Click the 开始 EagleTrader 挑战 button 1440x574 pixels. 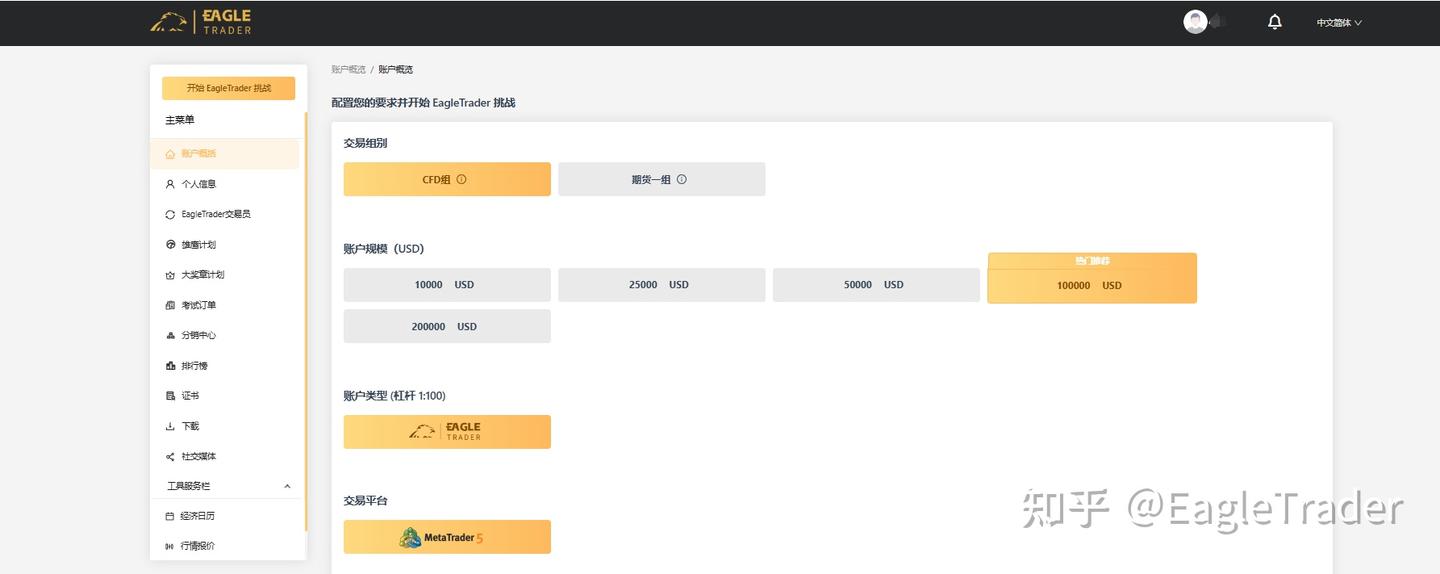point(228,88)
